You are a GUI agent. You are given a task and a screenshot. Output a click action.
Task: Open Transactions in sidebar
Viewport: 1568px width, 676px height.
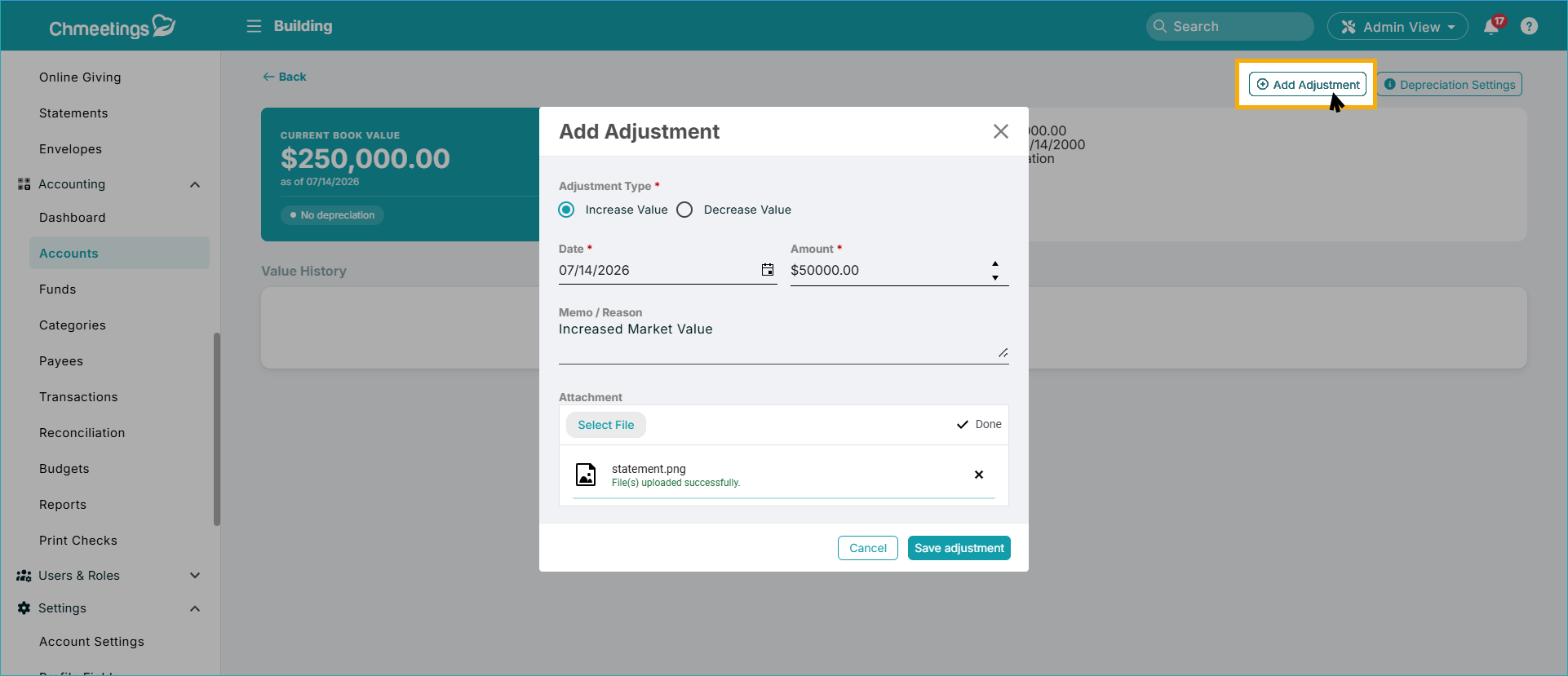tap(78, 397)
